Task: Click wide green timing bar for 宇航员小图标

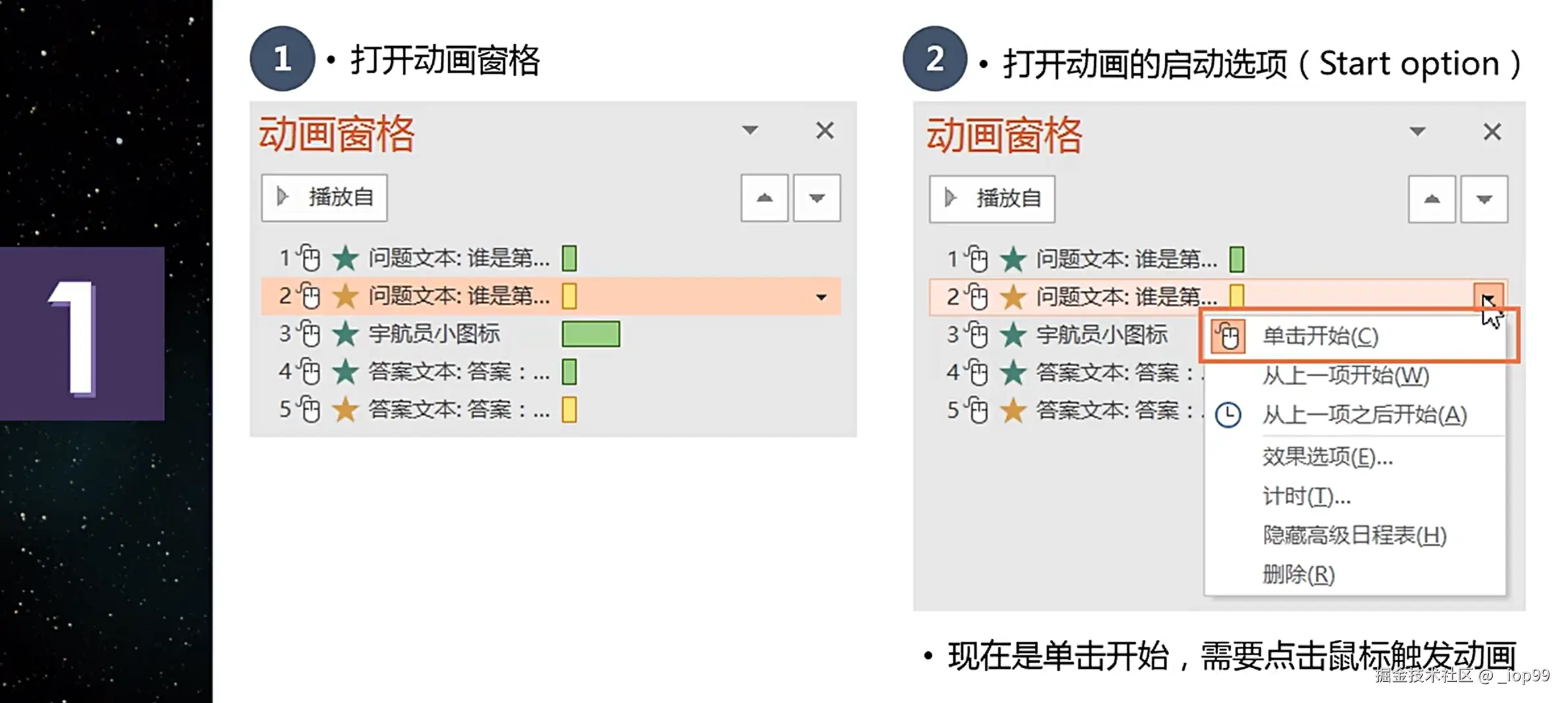Action: [590, 334]
